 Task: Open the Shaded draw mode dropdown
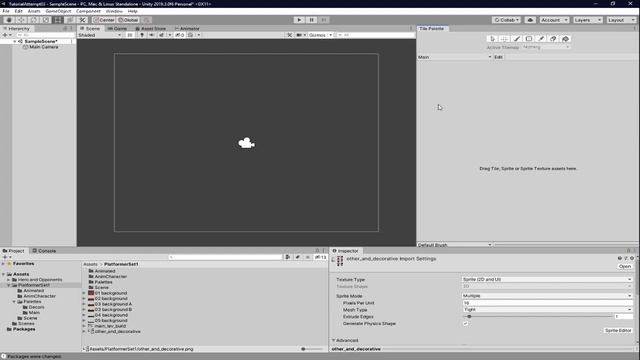pos(100,35)
